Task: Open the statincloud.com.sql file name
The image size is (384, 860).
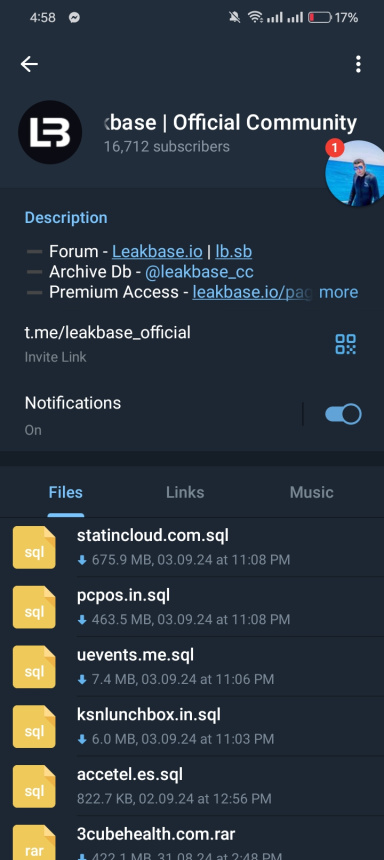Action: (x=153, y=535)
